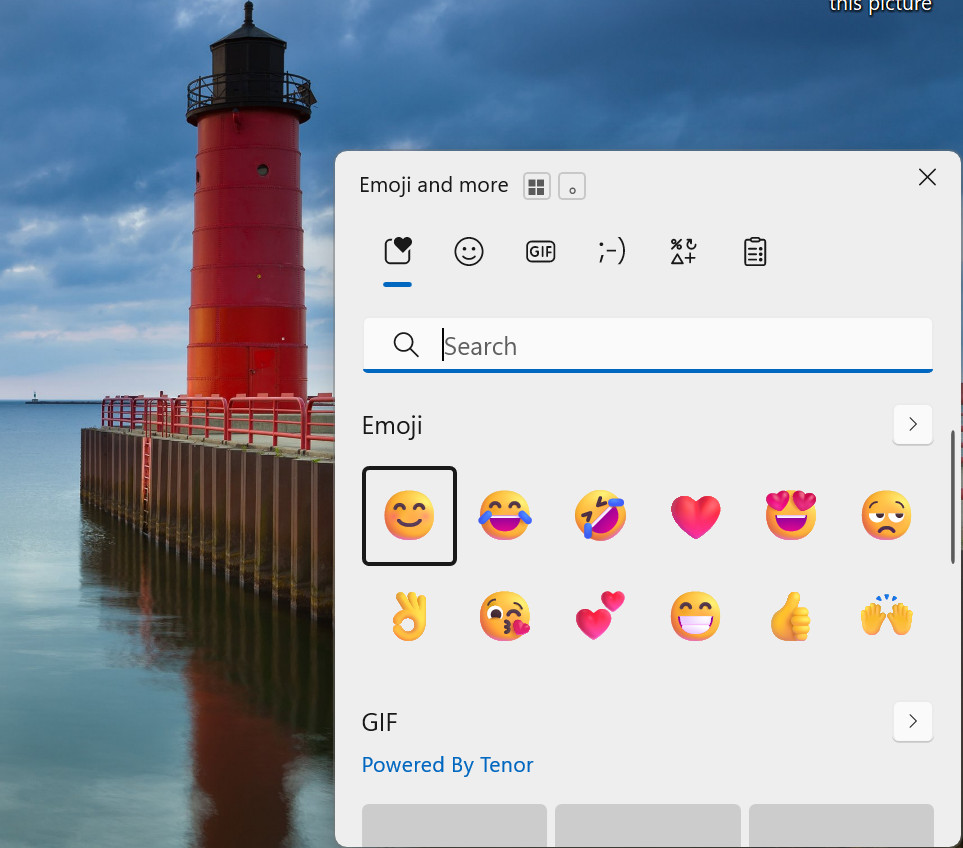Image resolution: width=963 pixels, height=848 pixels.
Task: Click the grid layout icon beside the title
Action: point(537,186)
